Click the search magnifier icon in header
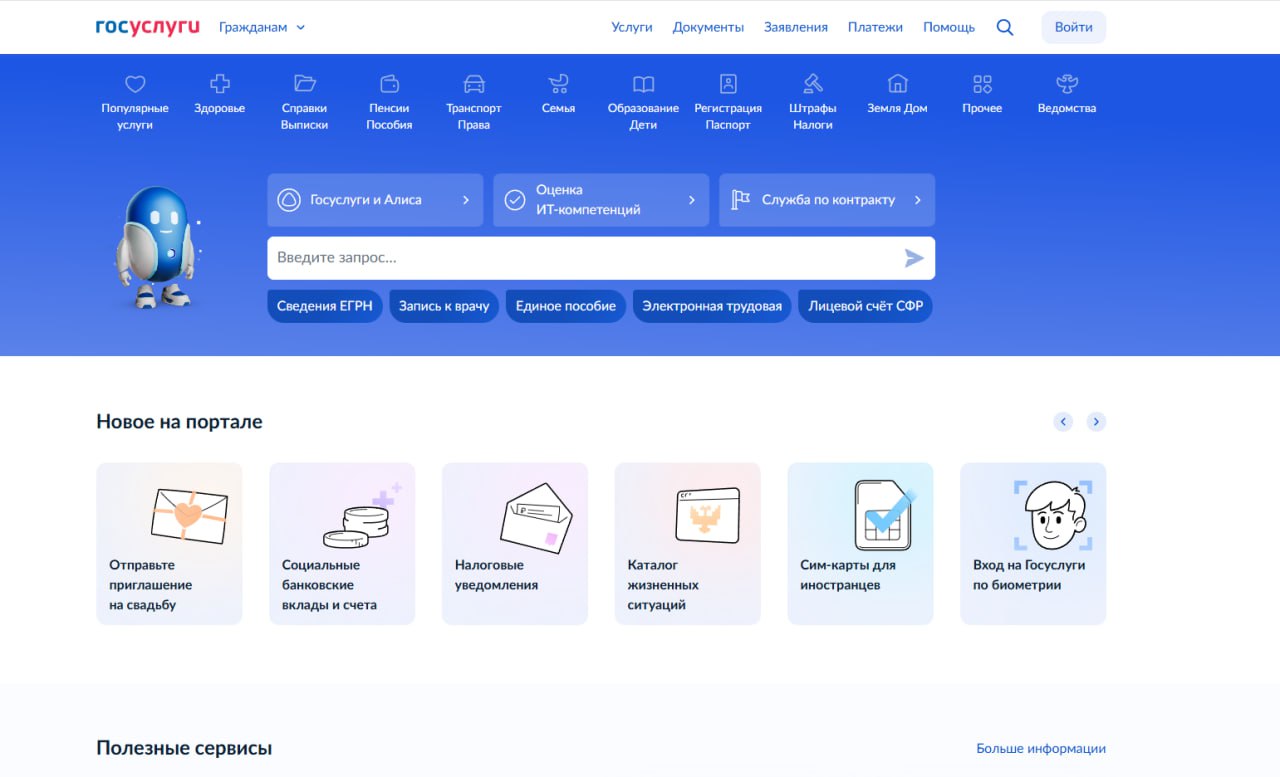 (1005, 28)
